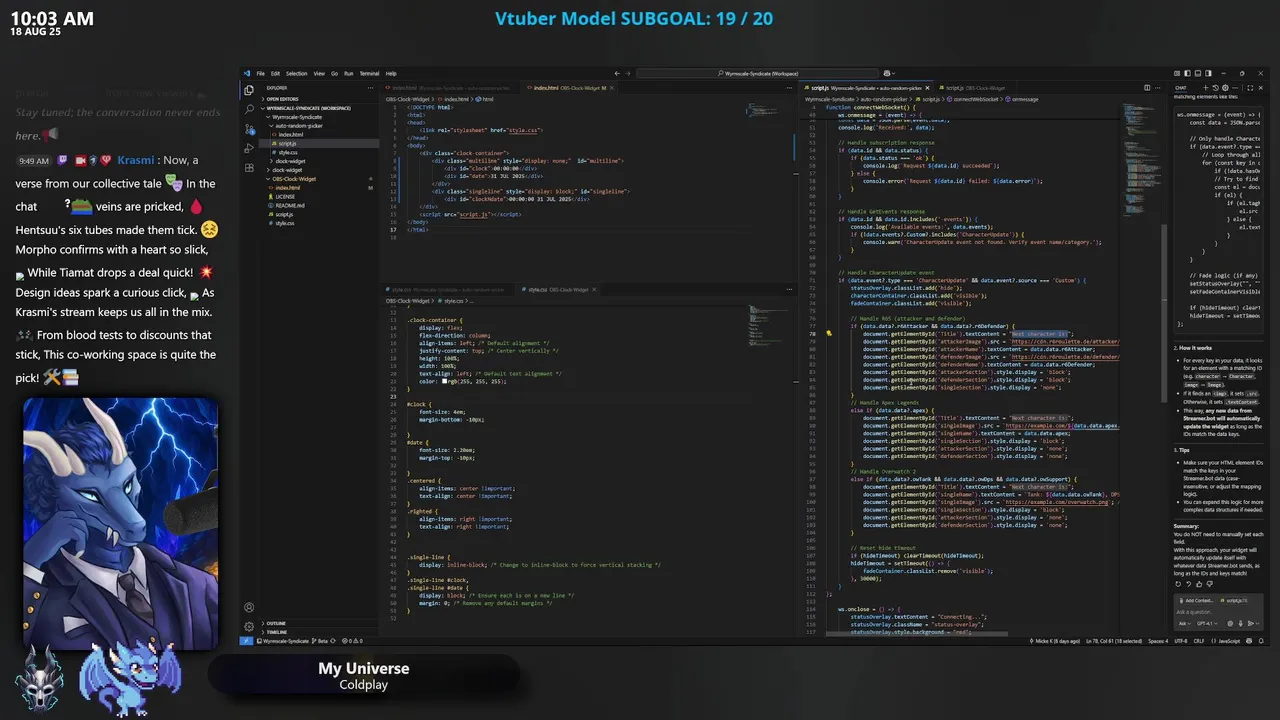The height and width of the screenshot is (720, 1280).
Task: Collapse the OBS-Clock-Widget folder
Action: (x=294, y=179)
